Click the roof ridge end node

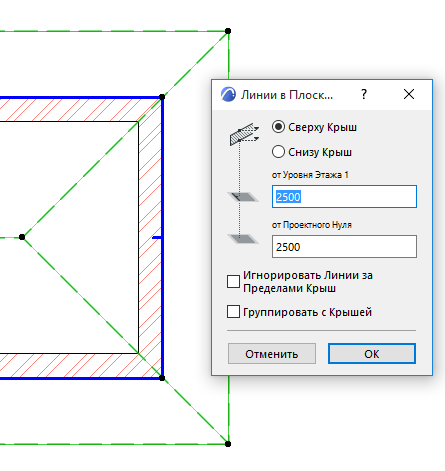22,237
